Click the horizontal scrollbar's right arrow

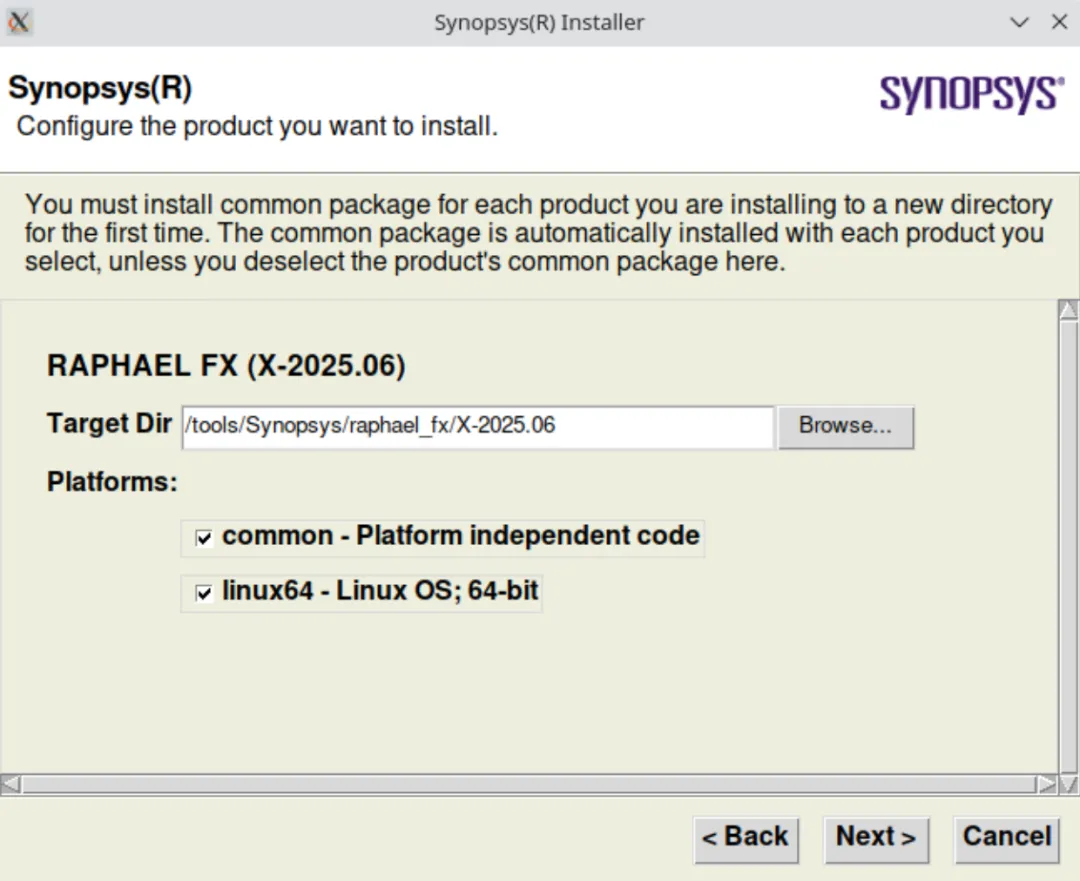[1046, 785]
